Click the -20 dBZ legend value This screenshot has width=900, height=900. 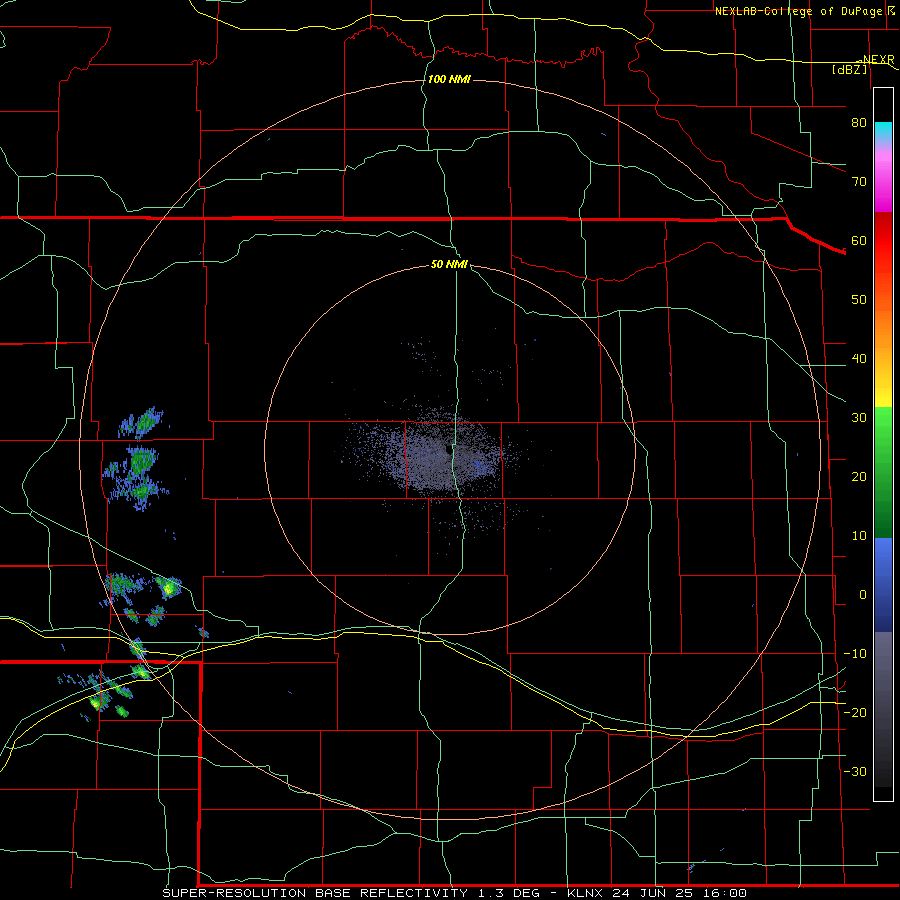855,712
